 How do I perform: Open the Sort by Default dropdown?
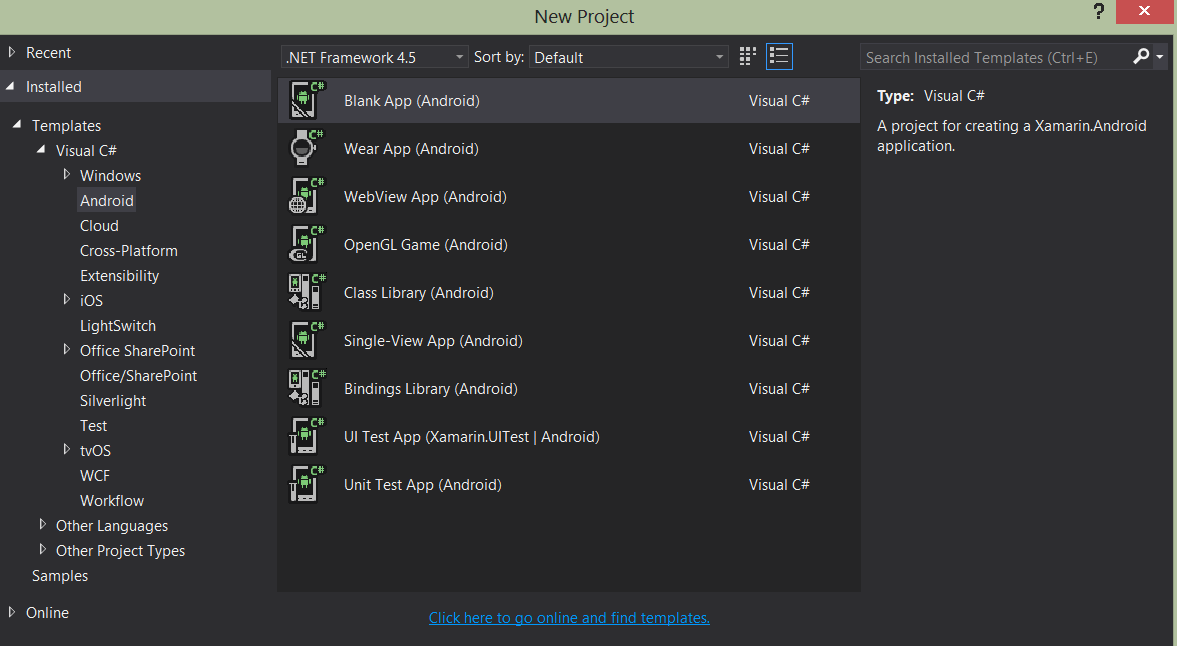pos(629,57)
